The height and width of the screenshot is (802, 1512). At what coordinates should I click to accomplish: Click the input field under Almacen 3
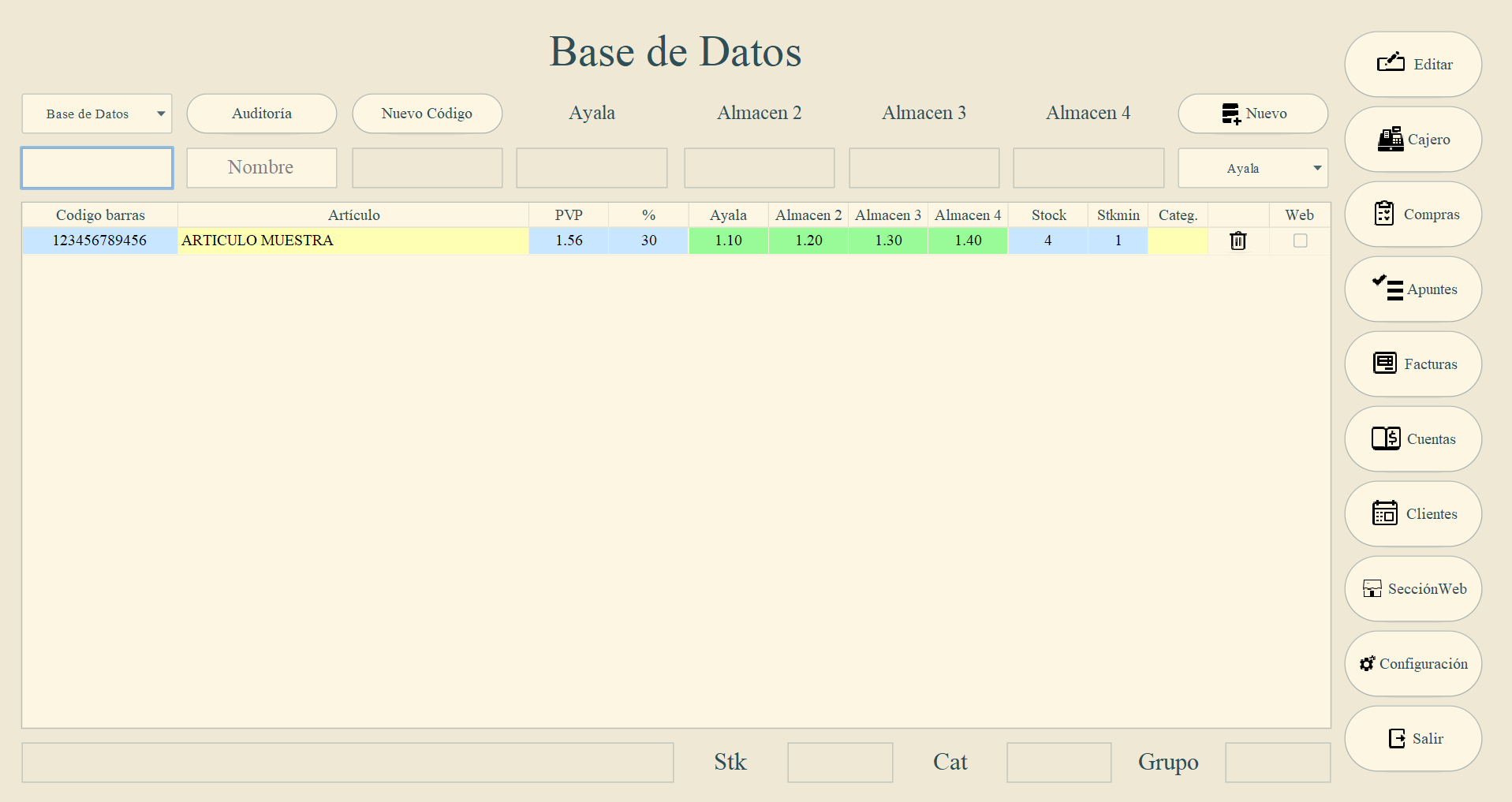[x=924, y=168]
